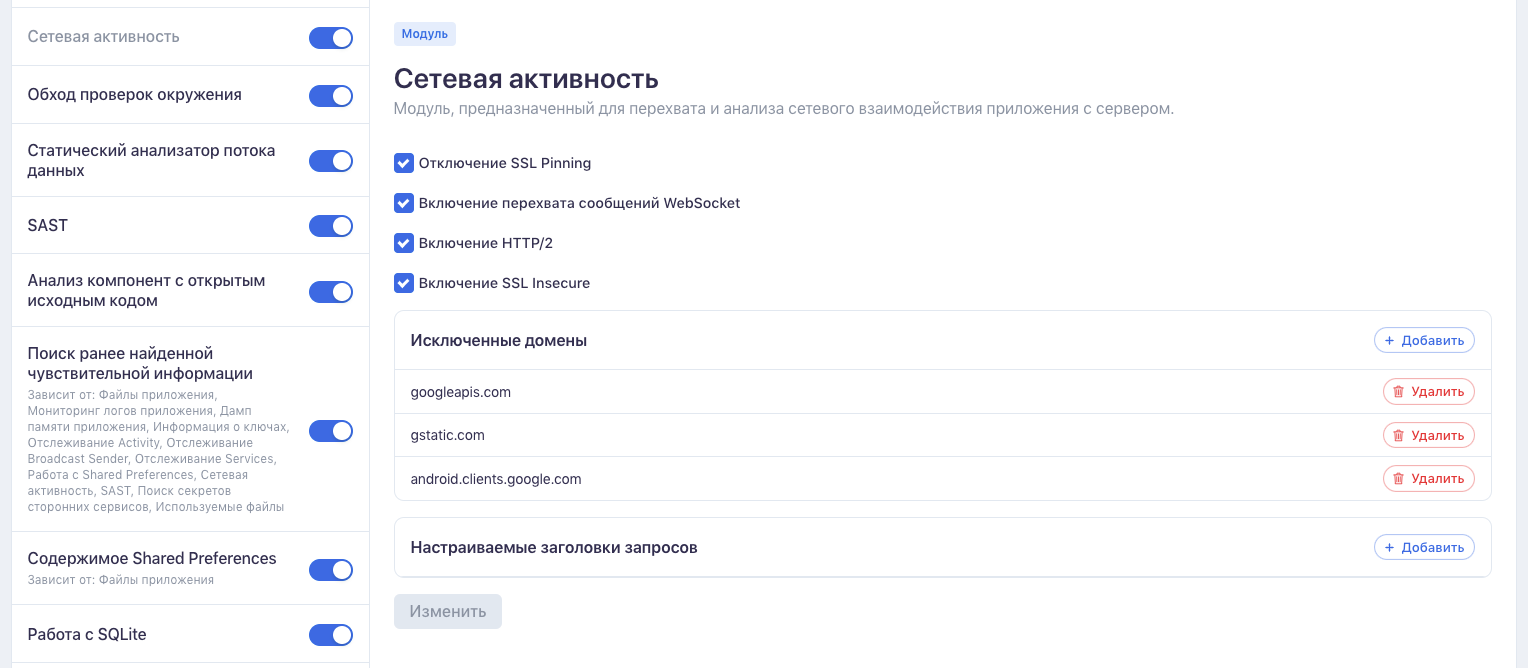Click trash icon in gstatic.com row
The width and height of the screenshot is (1528, 668).
1399,436
